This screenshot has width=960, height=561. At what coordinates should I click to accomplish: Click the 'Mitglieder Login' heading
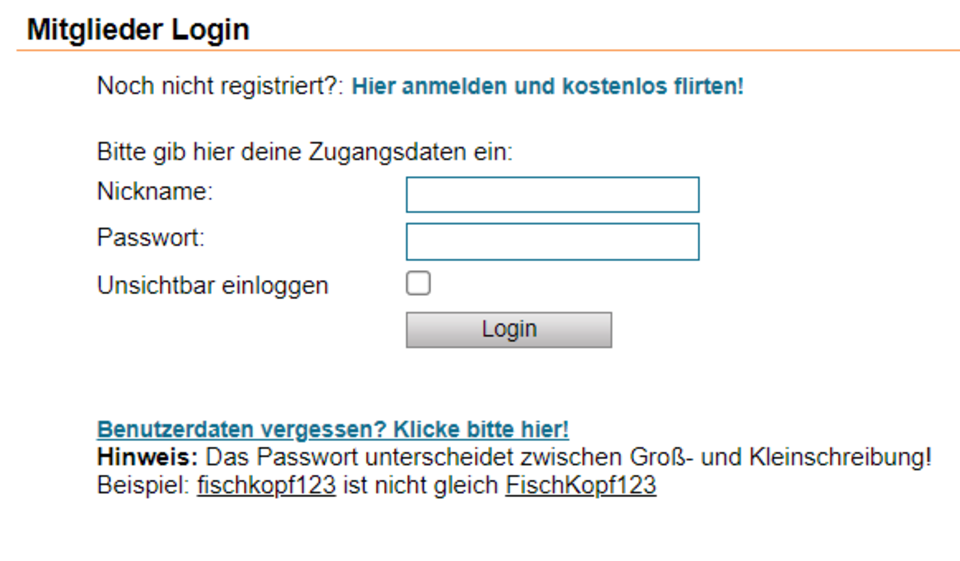point(138,30)
